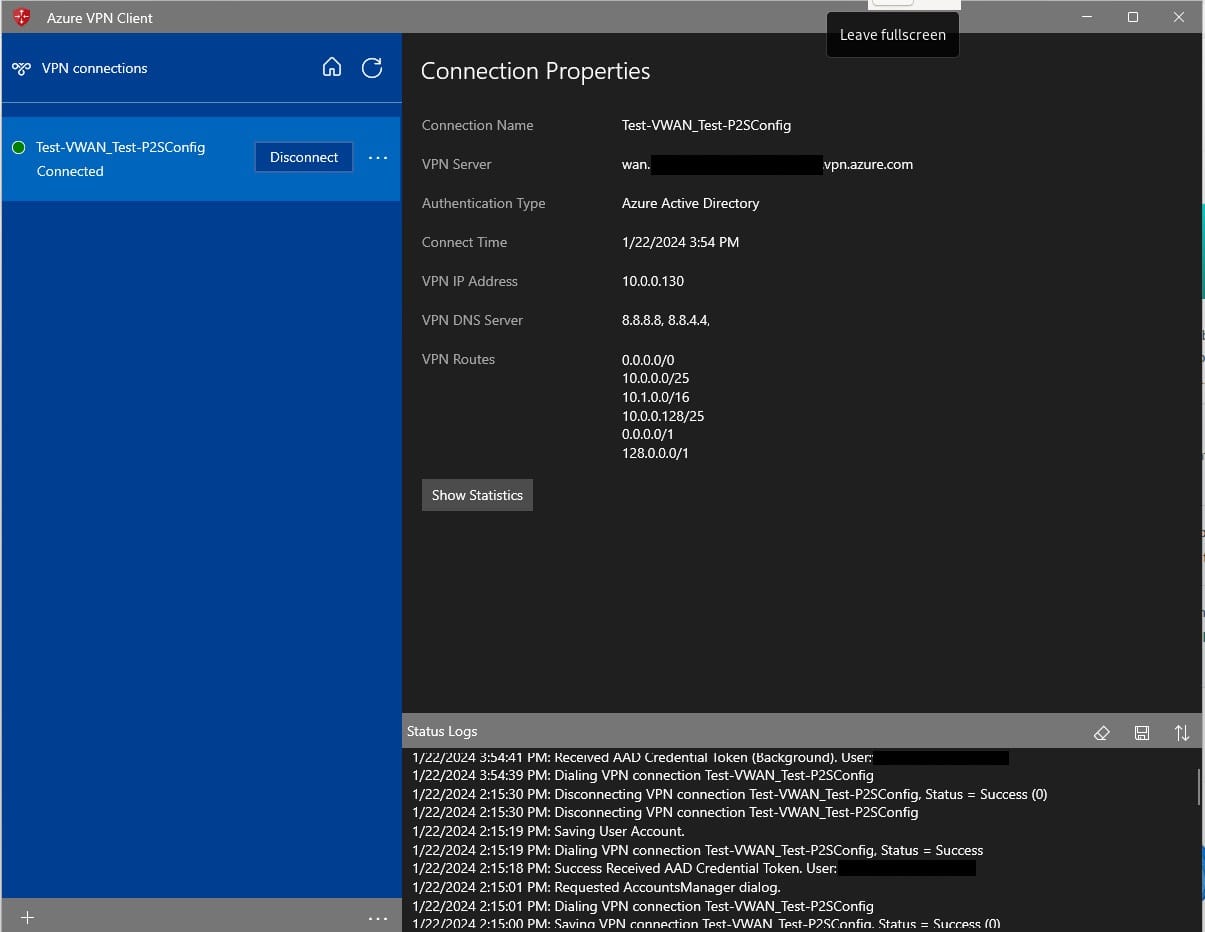Minimize the Azure VPN Client window
1205x932 pixels.
coord(1087,17)
